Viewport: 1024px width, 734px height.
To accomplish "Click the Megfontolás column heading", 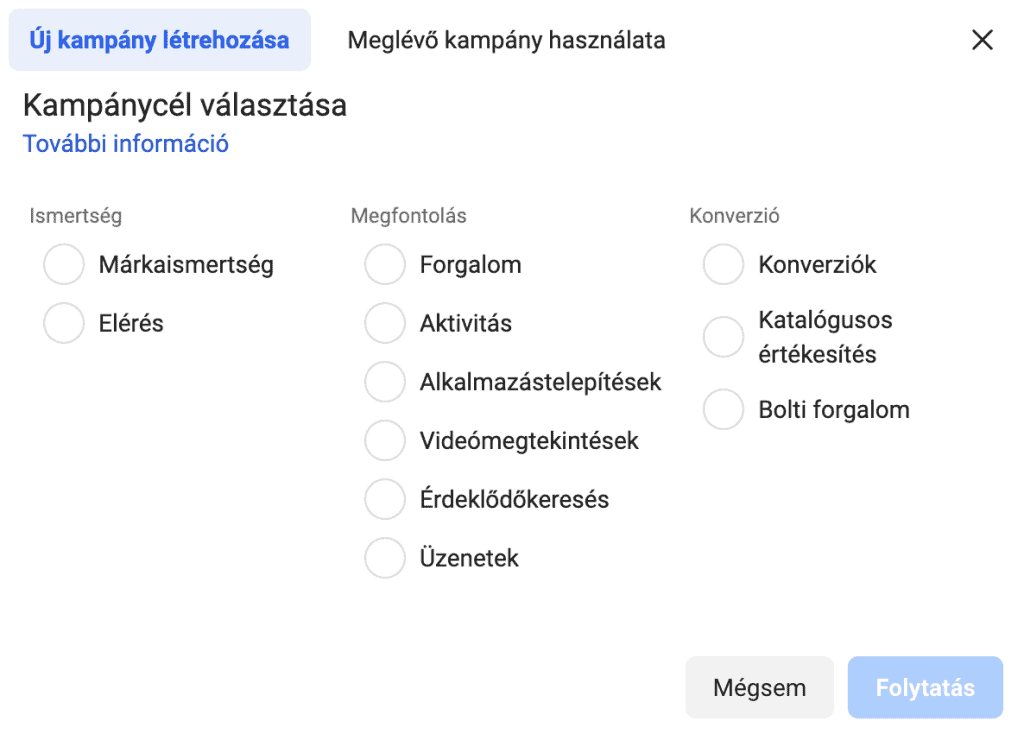I will click(x=408, y=216).
